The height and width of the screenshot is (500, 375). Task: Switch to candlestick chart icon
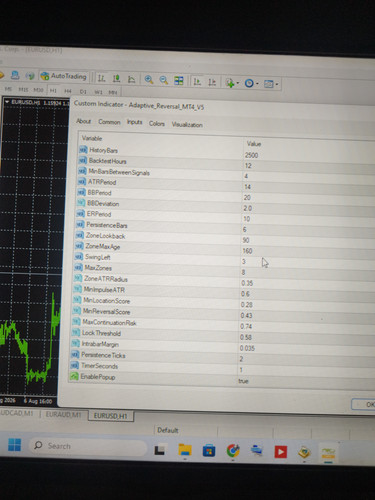click(116, 79)
